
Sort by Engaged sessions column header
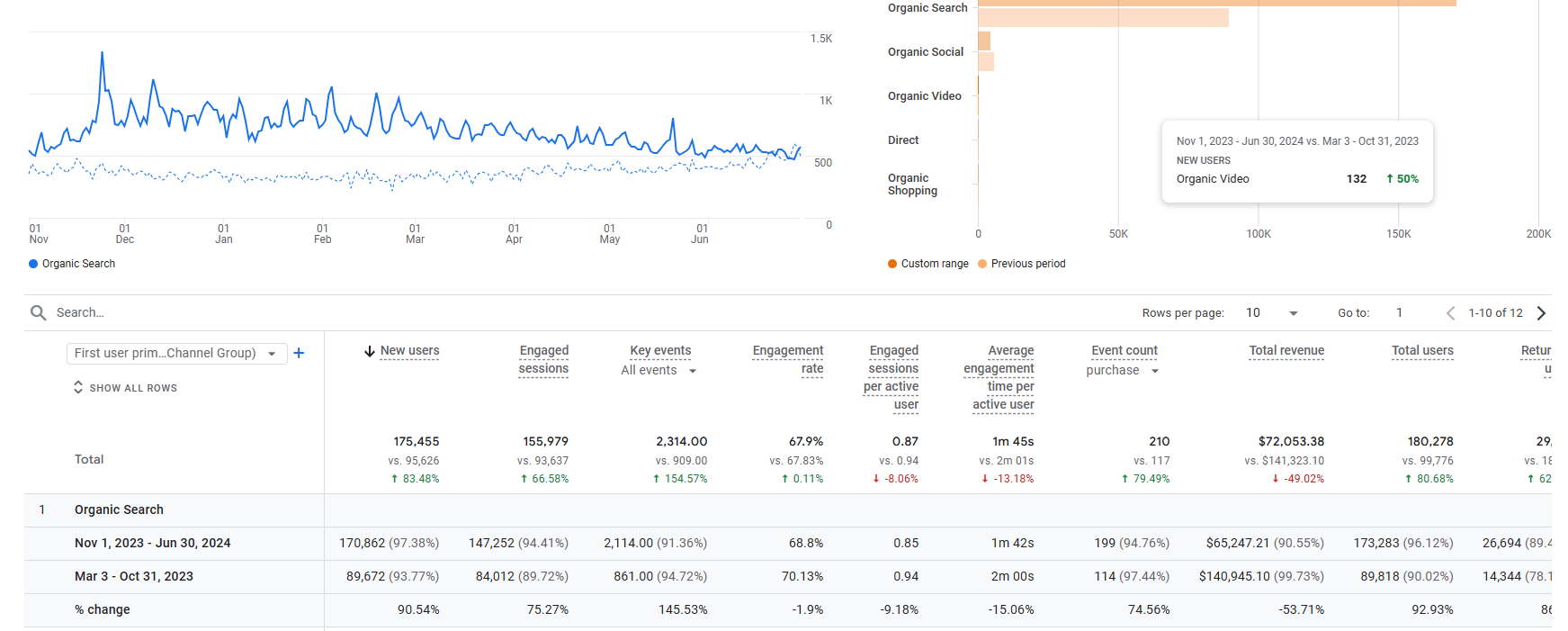543,359
